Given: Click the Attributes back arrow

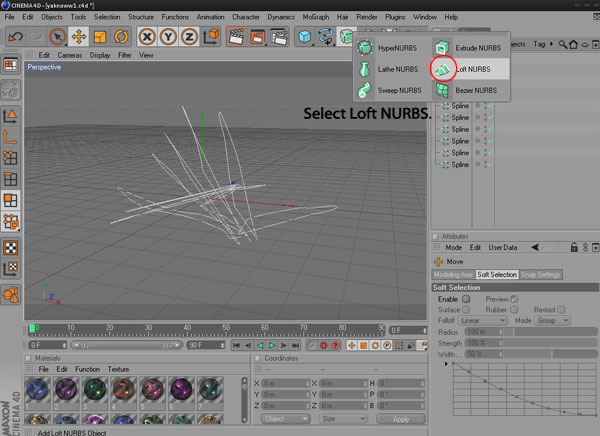Looking at the screenshot, I should tap(535, 247).
